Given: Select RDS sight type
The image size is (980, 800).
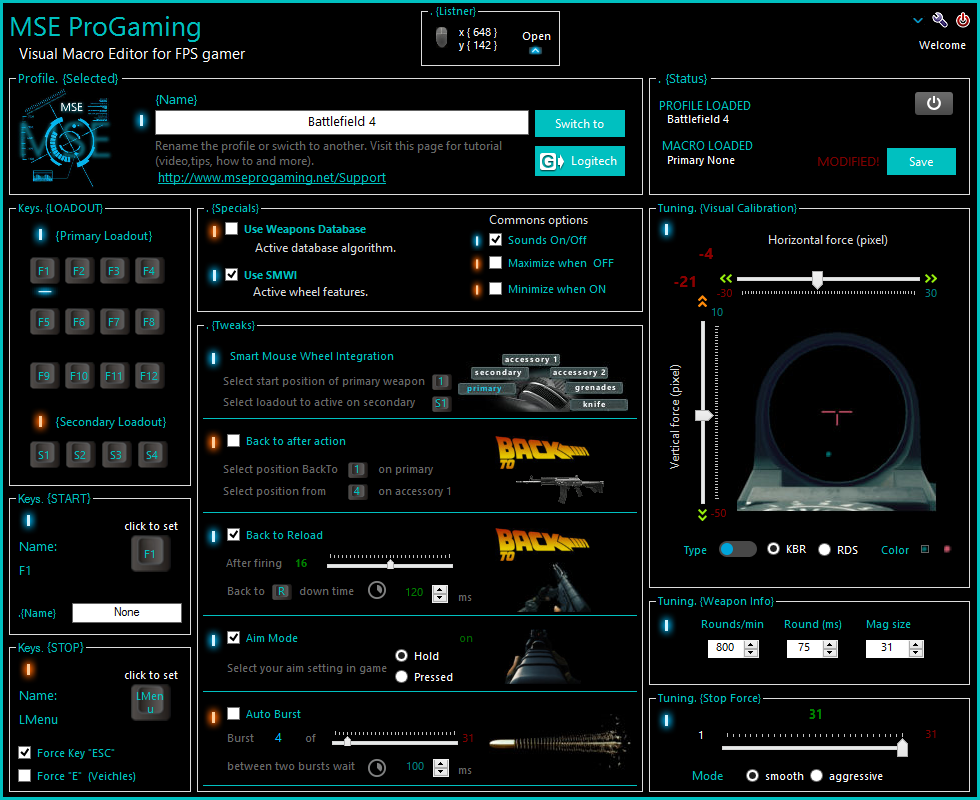Looking at the screenshot, I should click(x=825, y=549).
